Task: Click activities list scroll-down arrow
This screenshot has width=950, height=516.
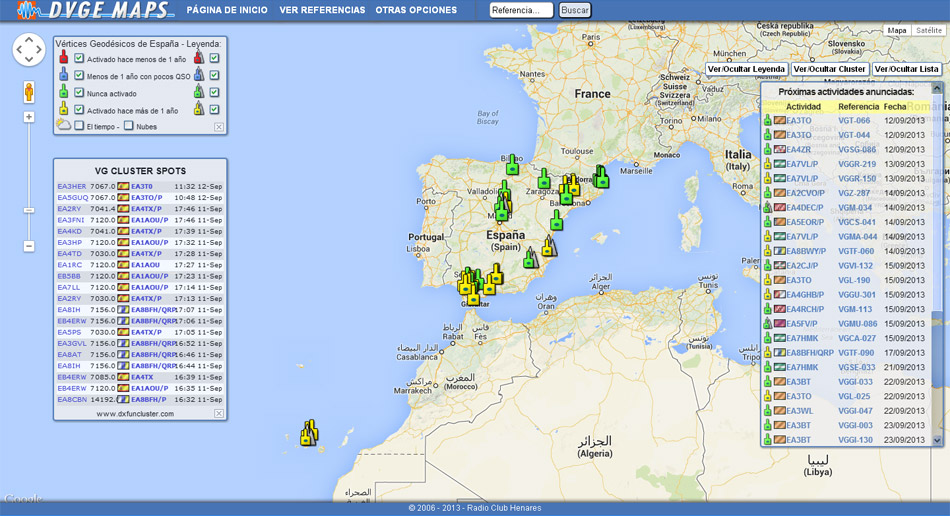Action: (x=937, y=441)
